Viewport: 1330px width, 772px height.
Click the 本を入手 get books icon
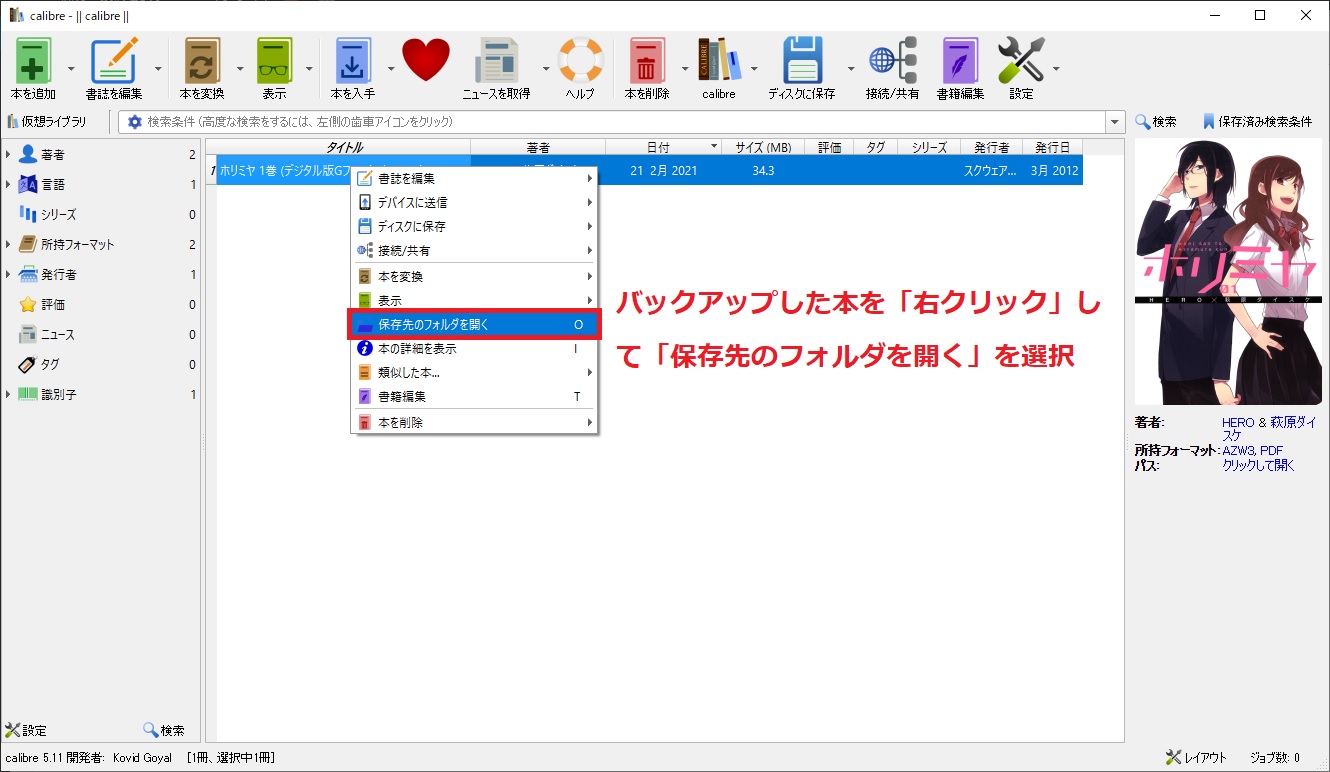point(353,62)
